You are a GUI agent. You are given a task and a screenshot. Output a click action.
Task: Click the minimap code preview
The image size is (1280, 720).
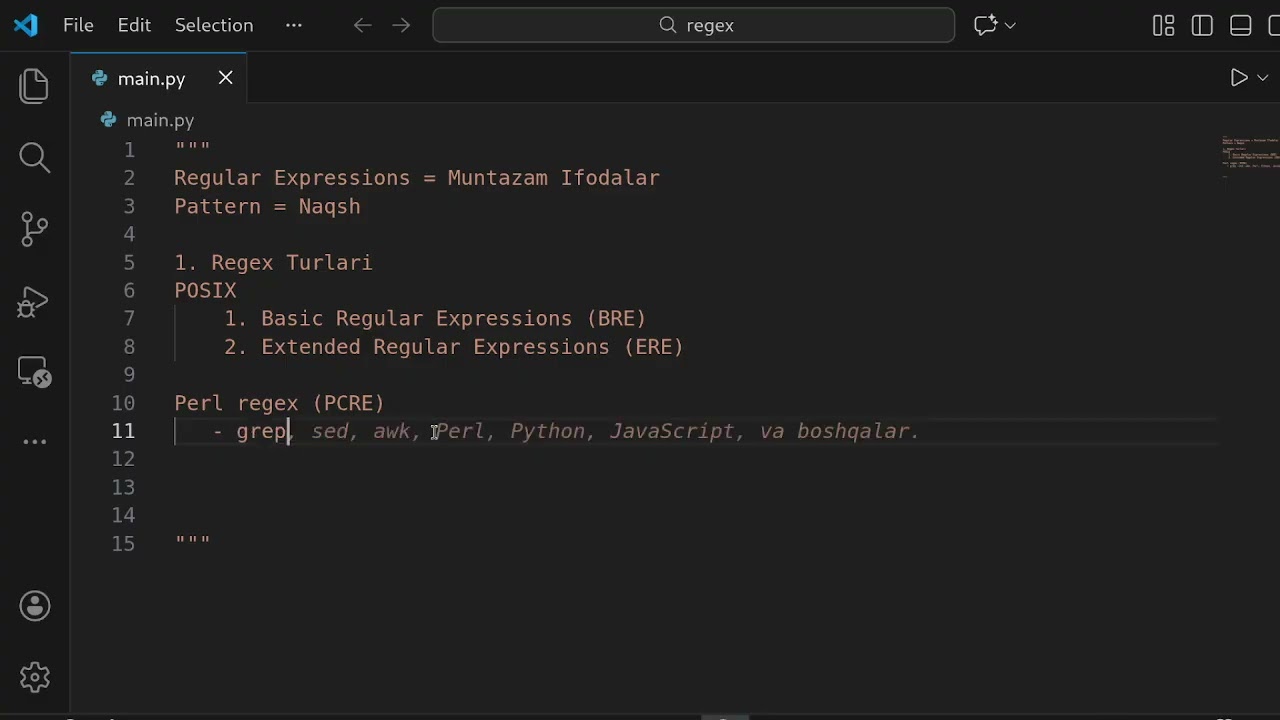[1250, 155]
